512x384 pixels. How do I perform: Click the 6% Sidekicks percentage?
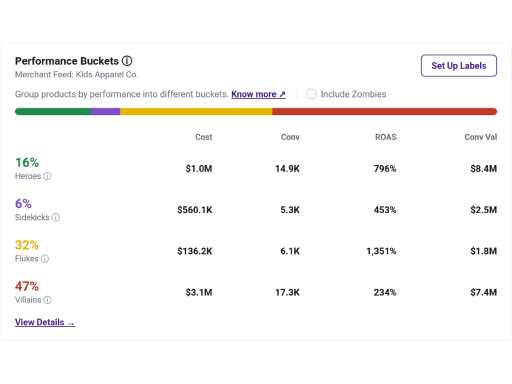(x=23, y=204)
